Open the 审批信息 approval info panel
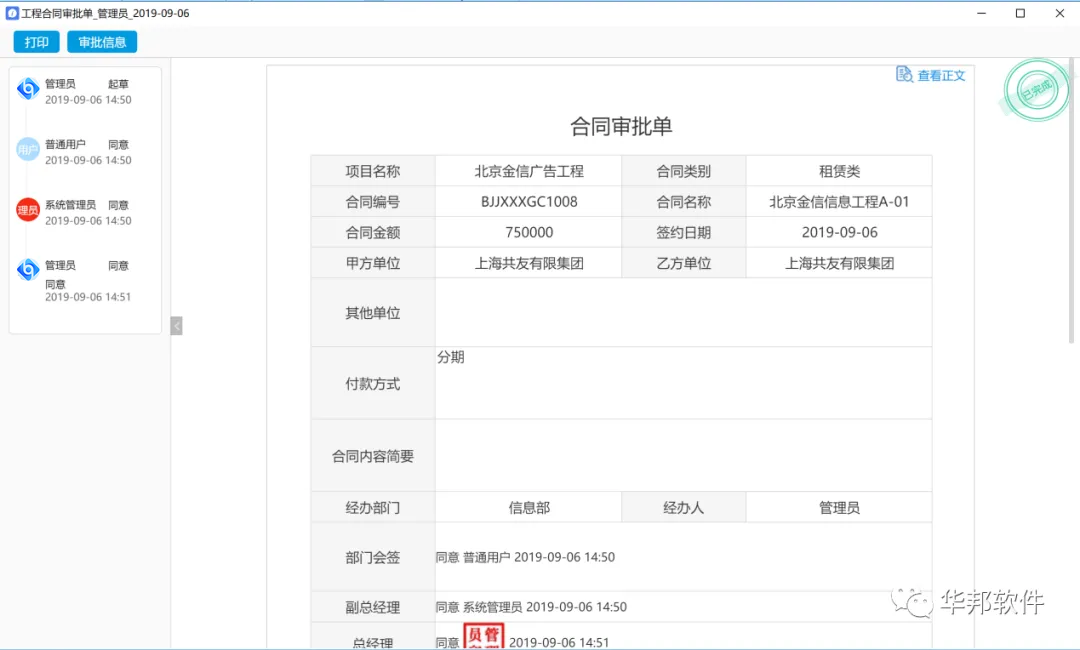Viewport: 1080px width, 650px height. point(102,42)
